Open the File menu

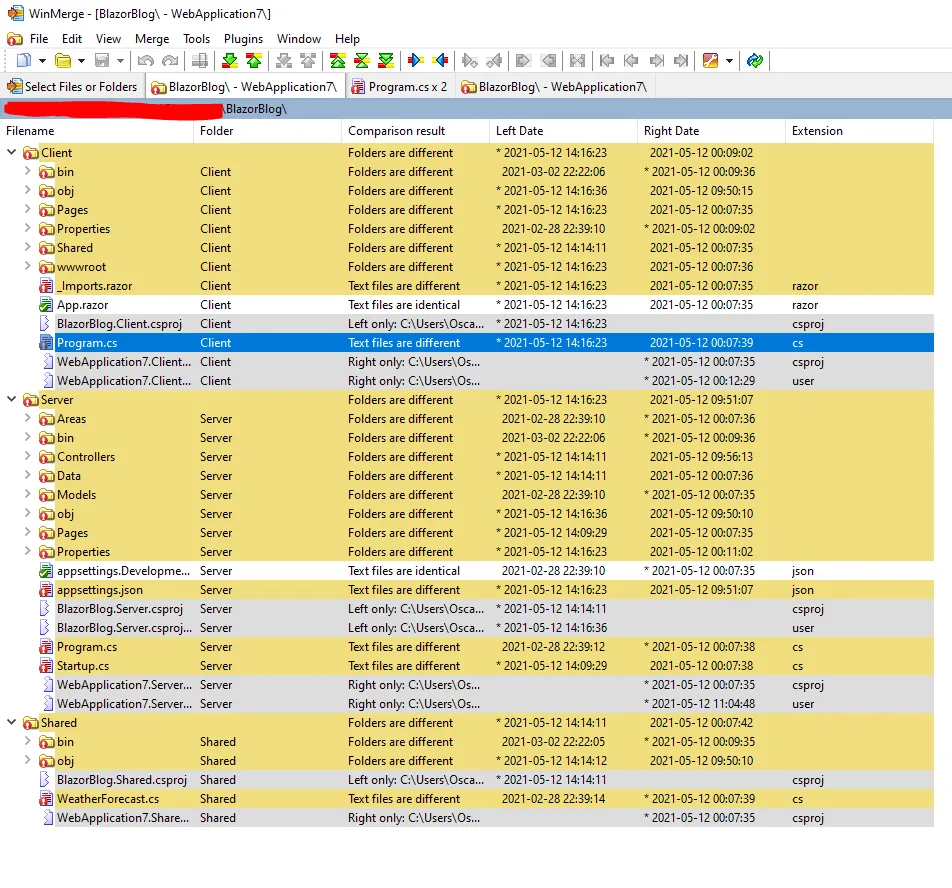pos(39,39)
